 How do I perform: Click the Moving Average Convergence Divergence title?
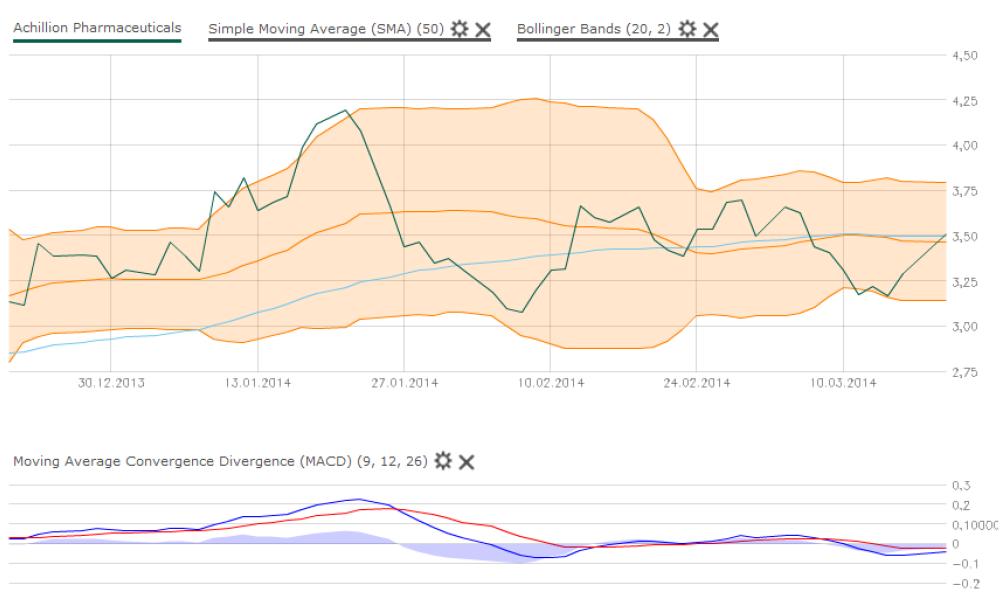coord(219,461)
